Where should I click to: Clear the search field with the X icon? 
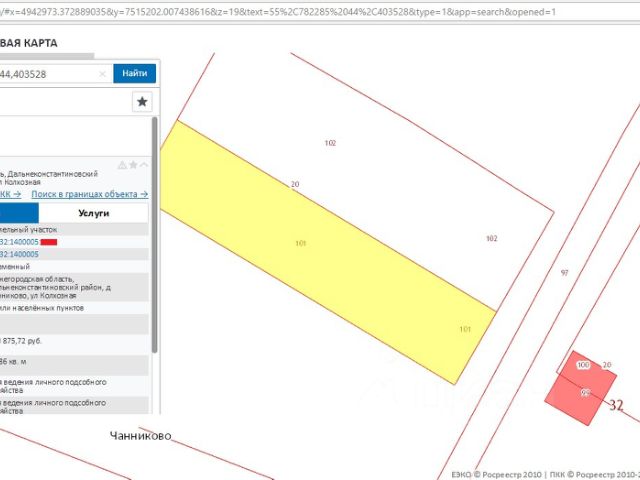tap(102, 74)
